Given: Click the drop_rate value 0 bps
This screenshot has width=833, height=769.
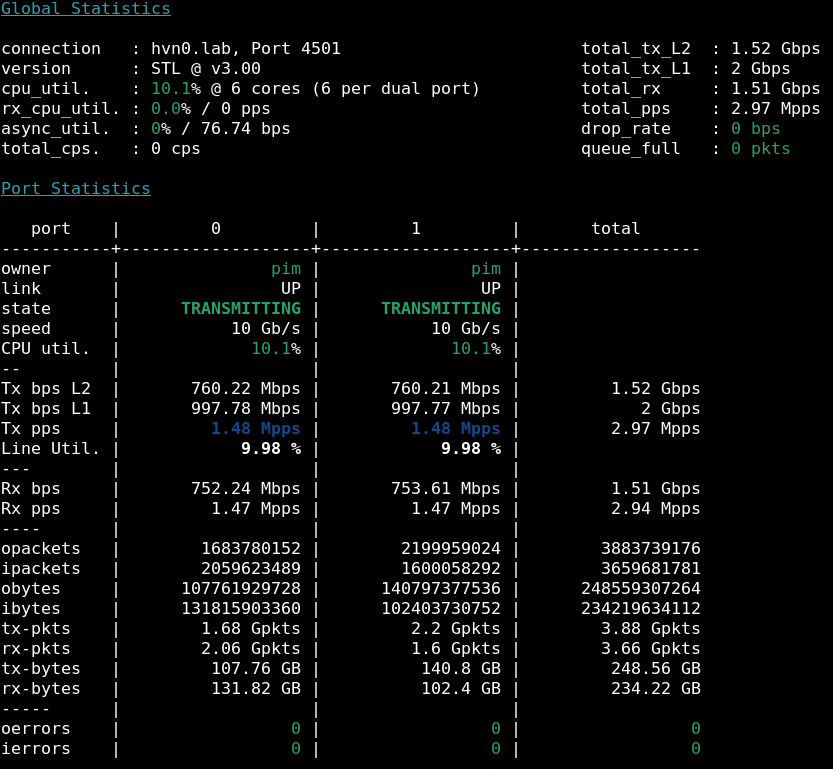Looking at the screenshot, I should coord(755,129).
